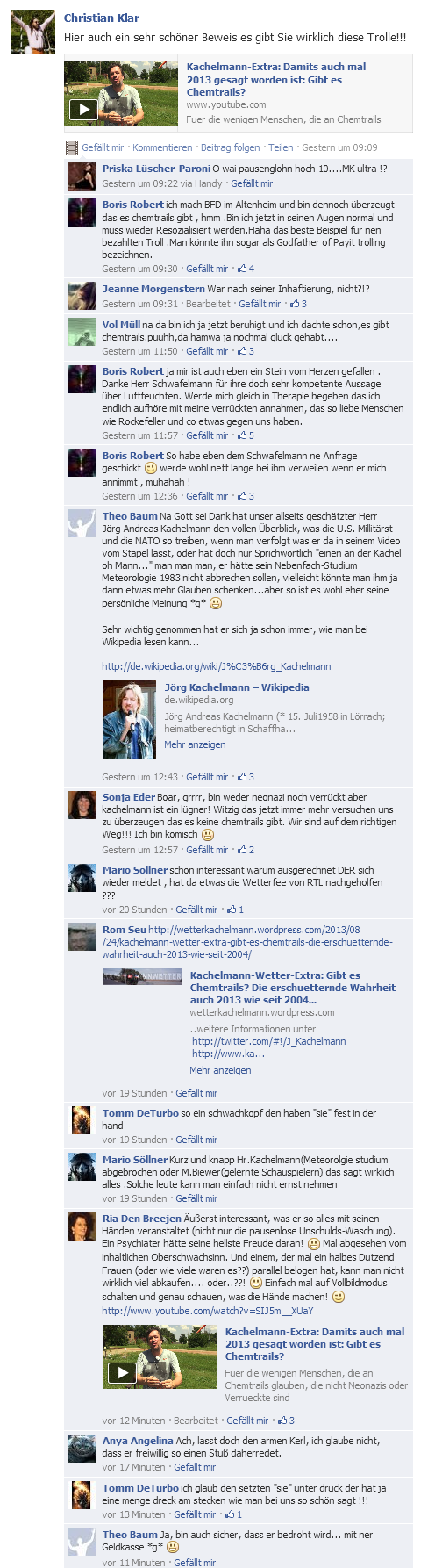The height and width of the screenshot is (1568, 435).
Task: Like the main post via 'Gefällt mir'
Action: tap(103, 147)
